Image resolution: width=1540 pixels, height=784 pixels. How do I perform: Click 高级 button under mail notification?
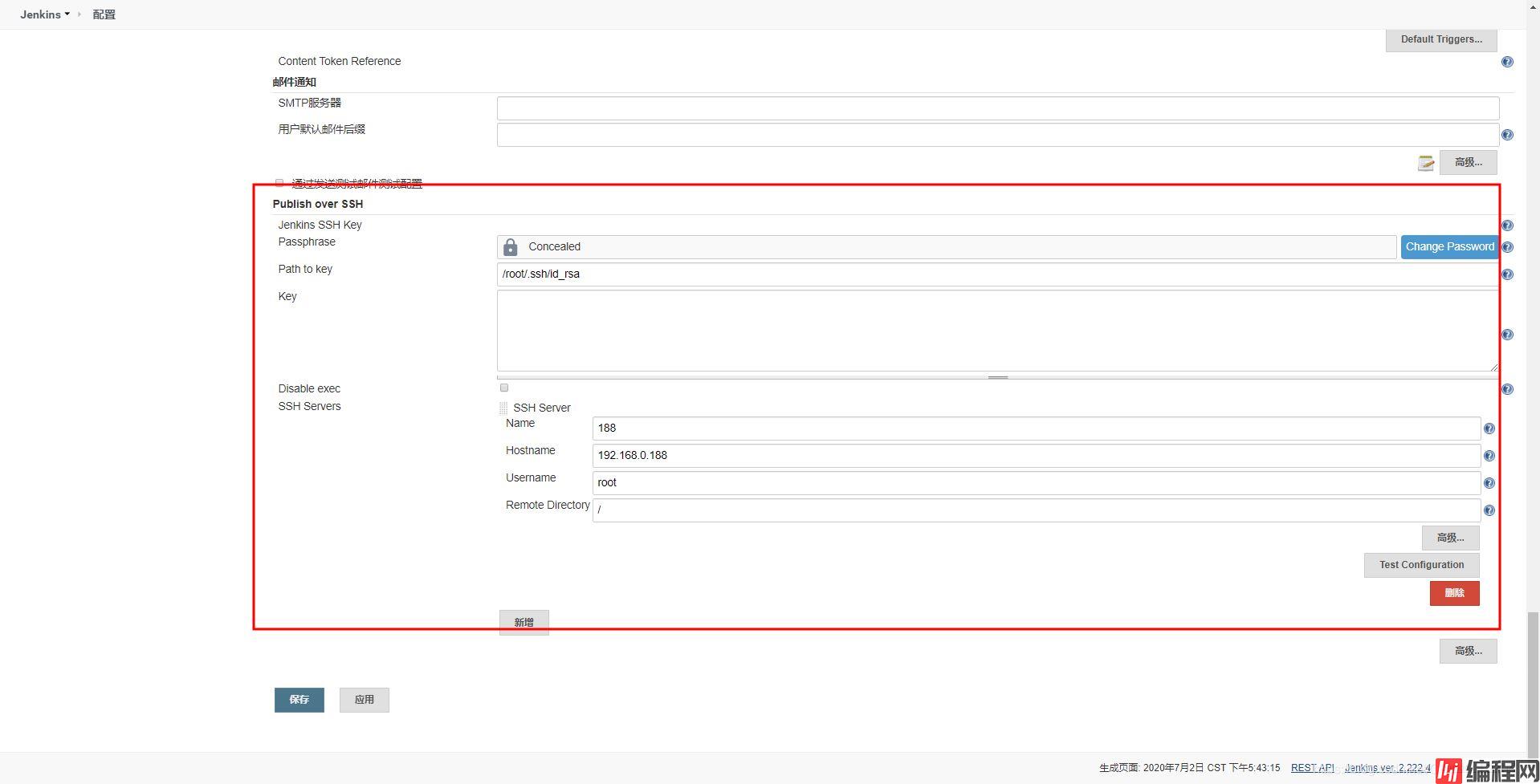pyautogui.click(x=1468, y=162)
